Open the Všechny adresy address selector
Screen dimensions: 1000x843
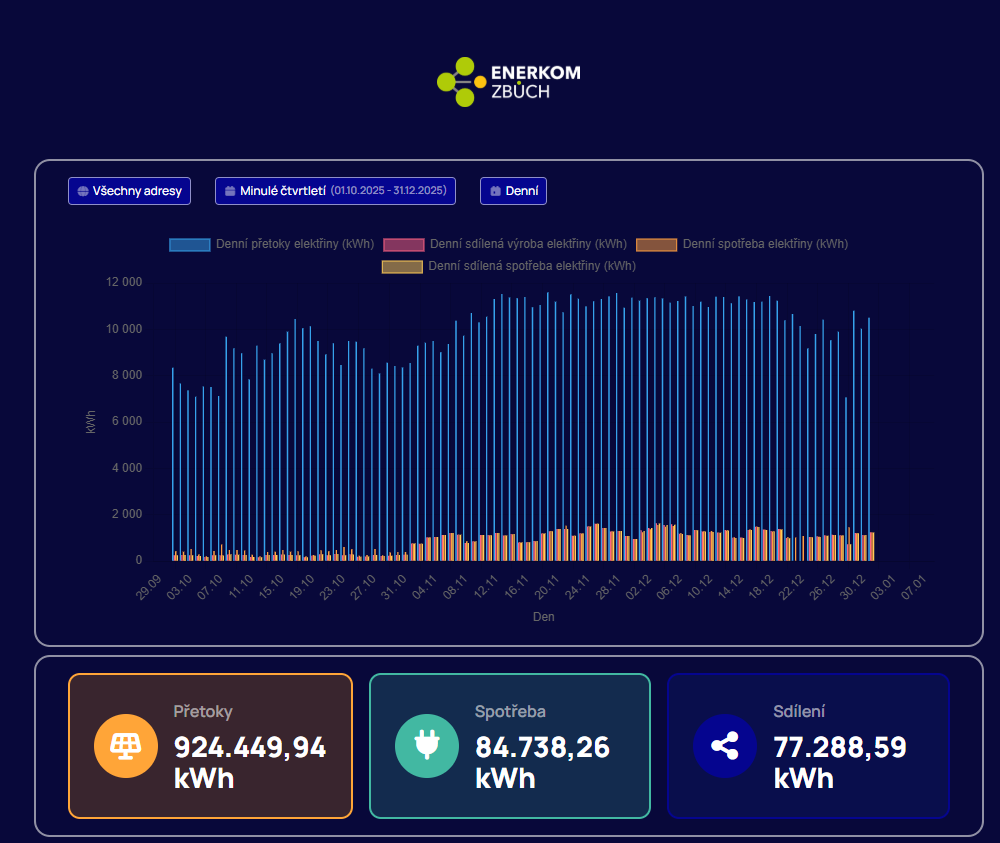(x=129, y=191)
